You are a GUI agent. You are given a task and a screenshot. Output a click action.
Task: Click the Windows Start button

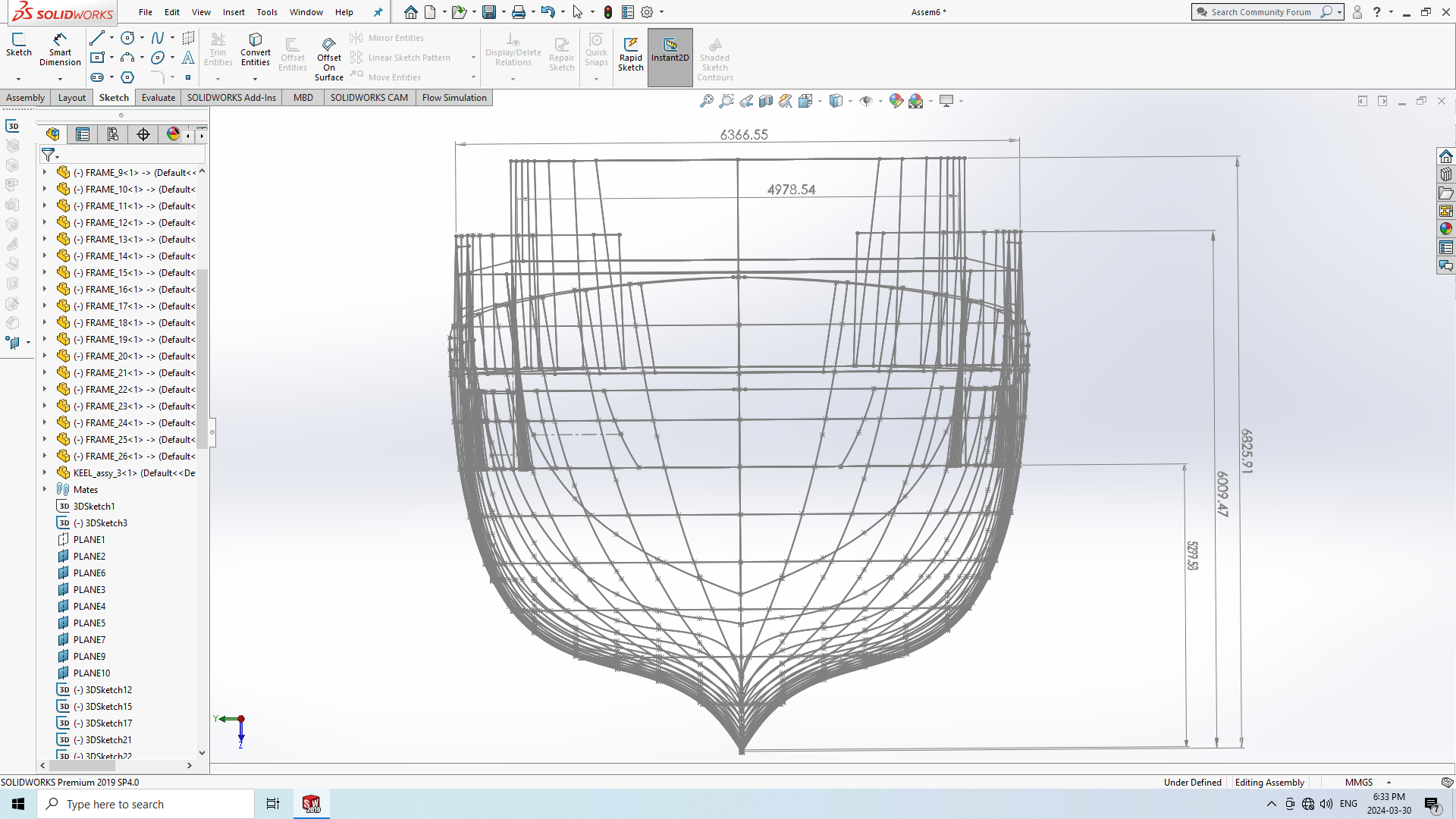click(x=18, y=804)
